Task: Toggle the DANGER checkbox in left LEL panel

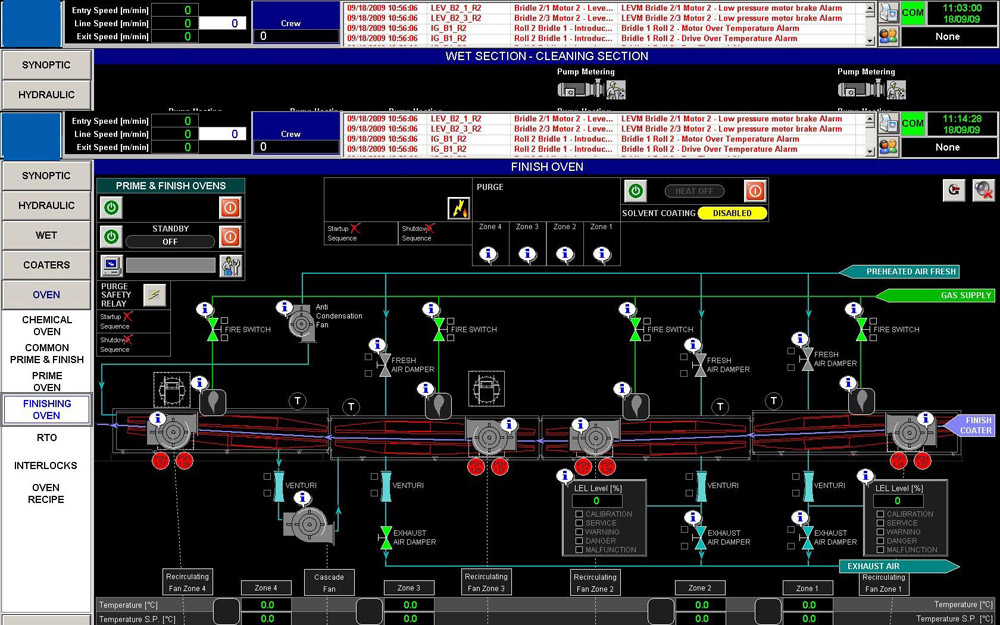Action: point(579,541)
